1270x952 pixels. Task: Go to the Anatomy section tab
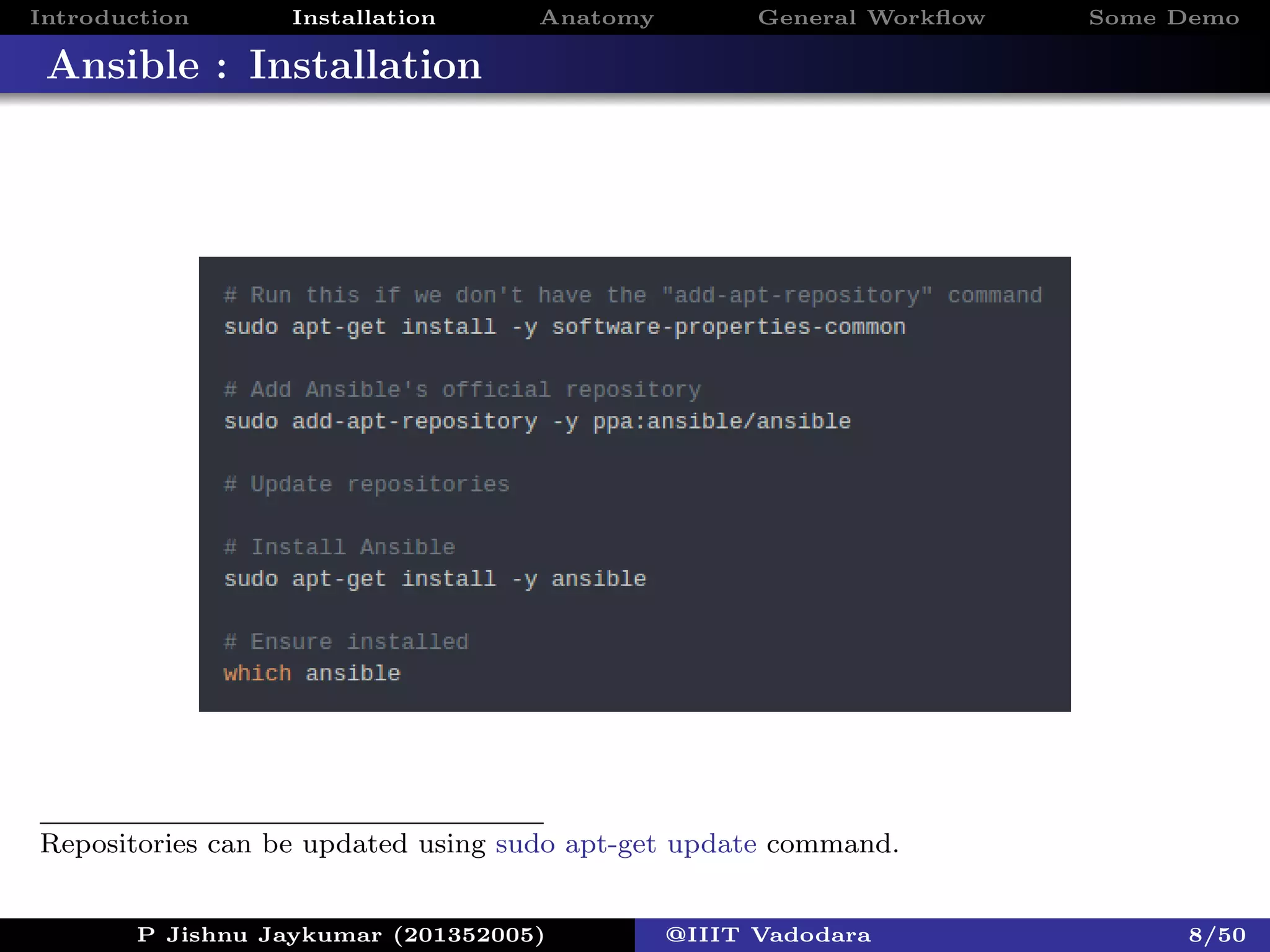point(597,18)
